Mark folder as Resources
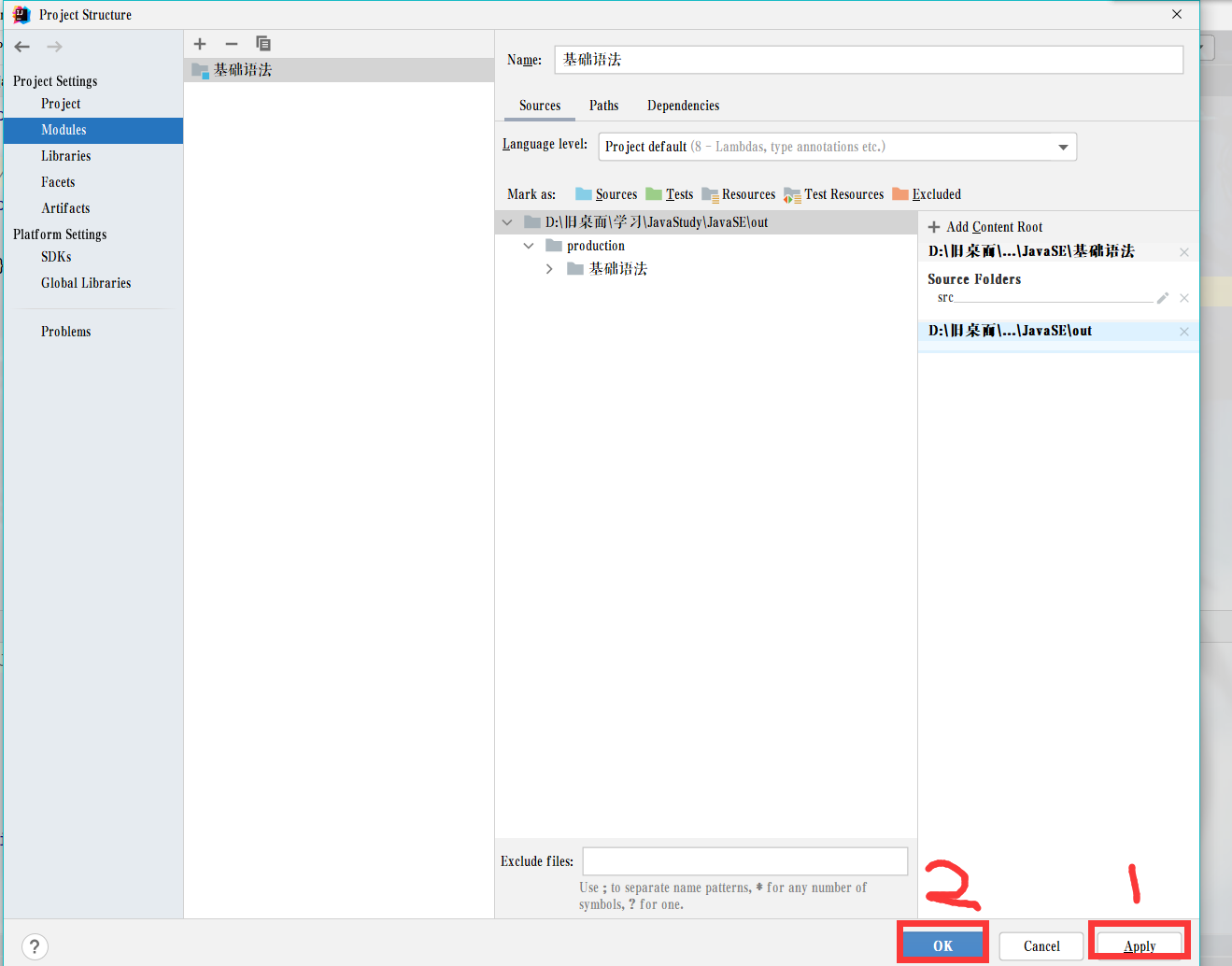1232x966 pixels. click(x=739, y=194)
